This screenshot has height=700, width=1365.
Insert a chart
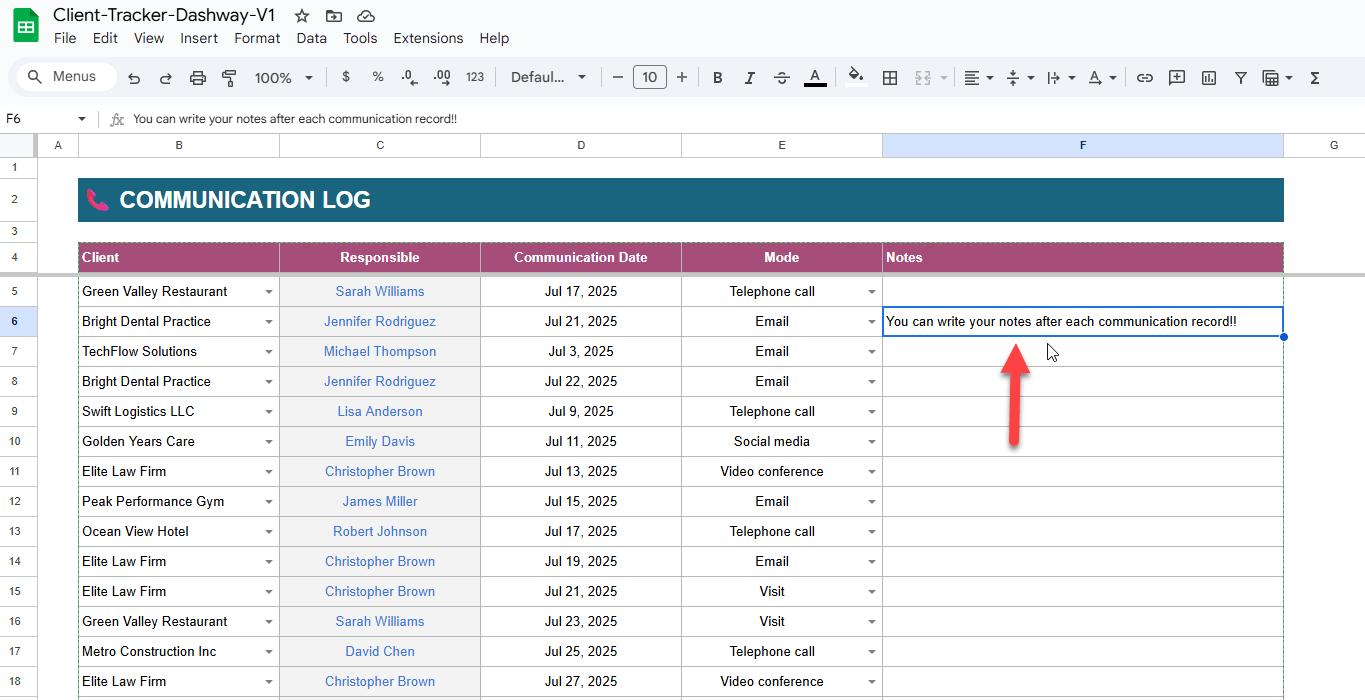pos(1209,77)
